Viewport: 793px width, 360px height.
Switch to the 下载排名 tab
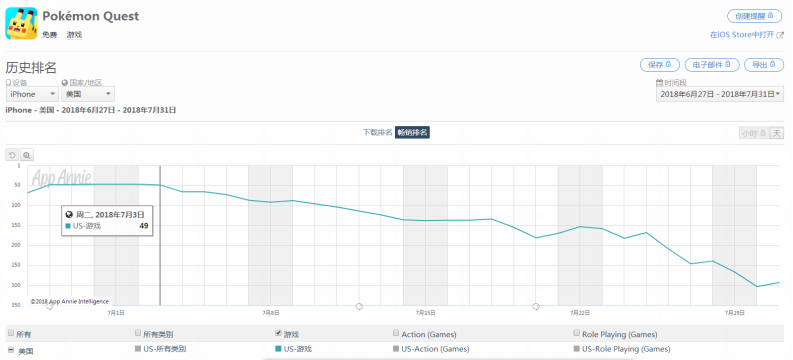(x=377, y=132)
